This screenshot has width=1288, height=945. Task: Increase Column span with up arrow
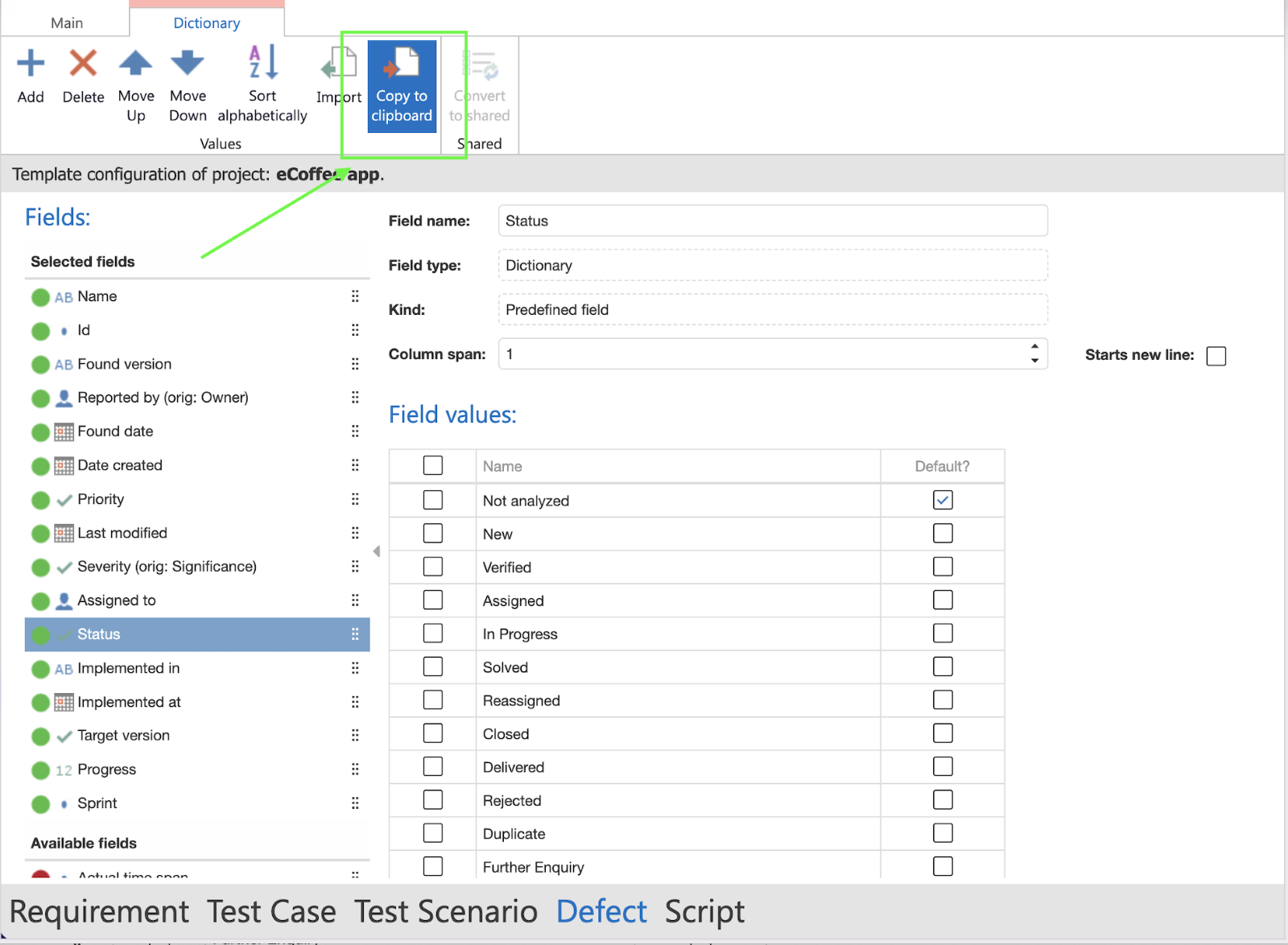point(1034,347)
